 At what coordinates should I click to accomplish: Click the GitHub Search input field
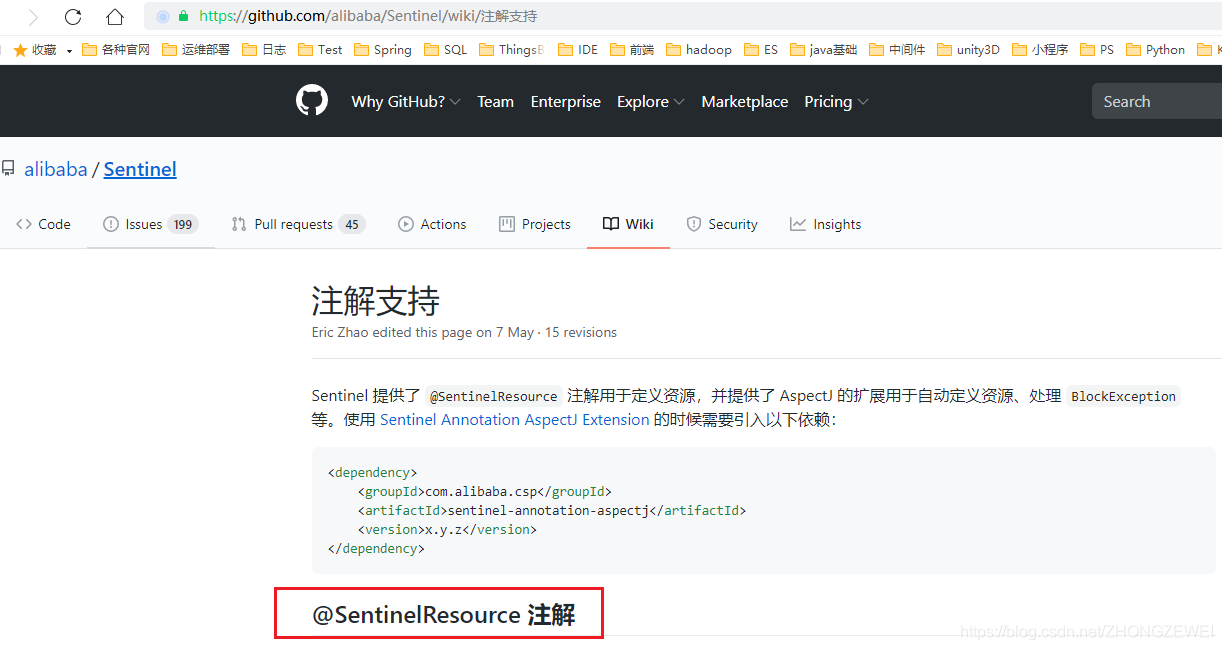[1157, 101]
